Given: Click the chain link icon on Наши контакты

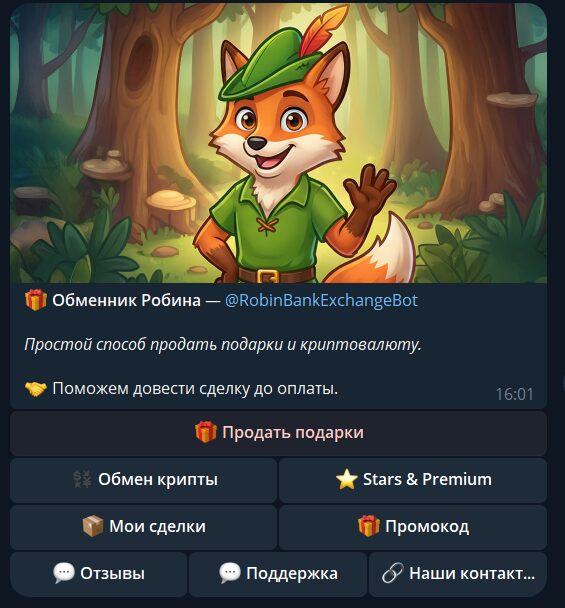Looking at the screenshot, I should tap(392, 573).
